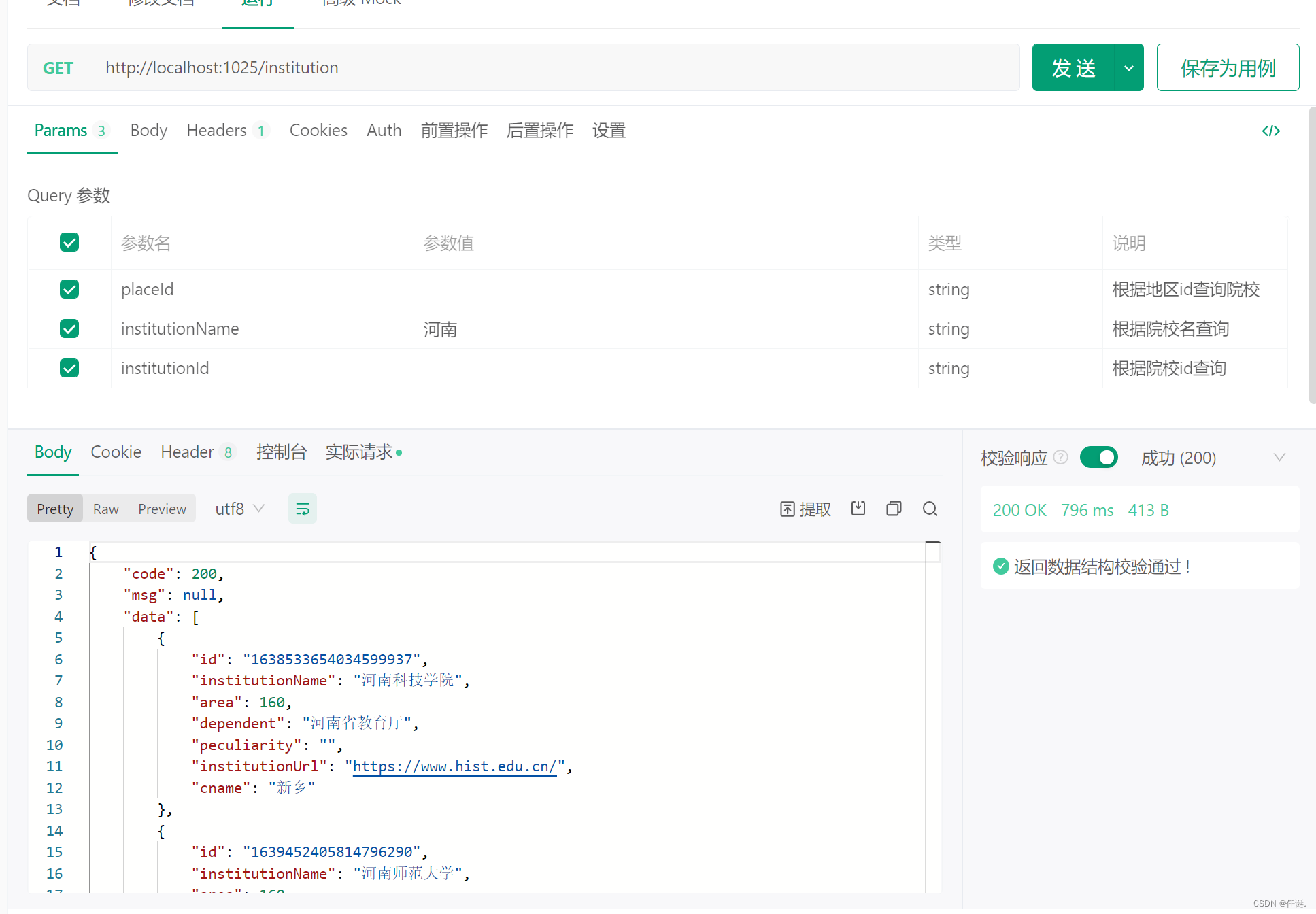Click the institutionId parameter name cell

click(263, 369)
